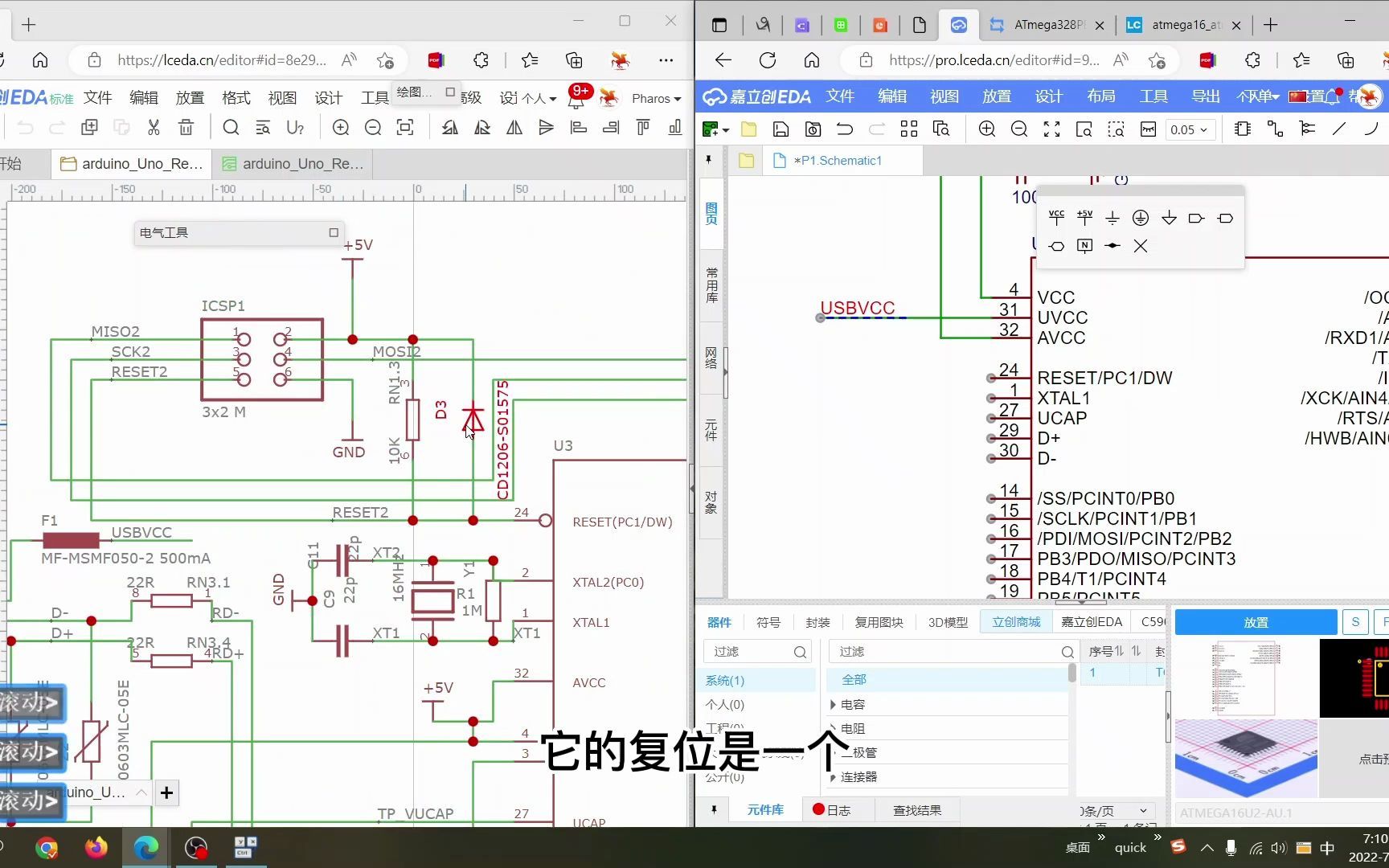Image resolution: width=1389 pixels, height=868 pixels.
Task: Click the microphone icon in system tray
Action: pos(1231,848)
